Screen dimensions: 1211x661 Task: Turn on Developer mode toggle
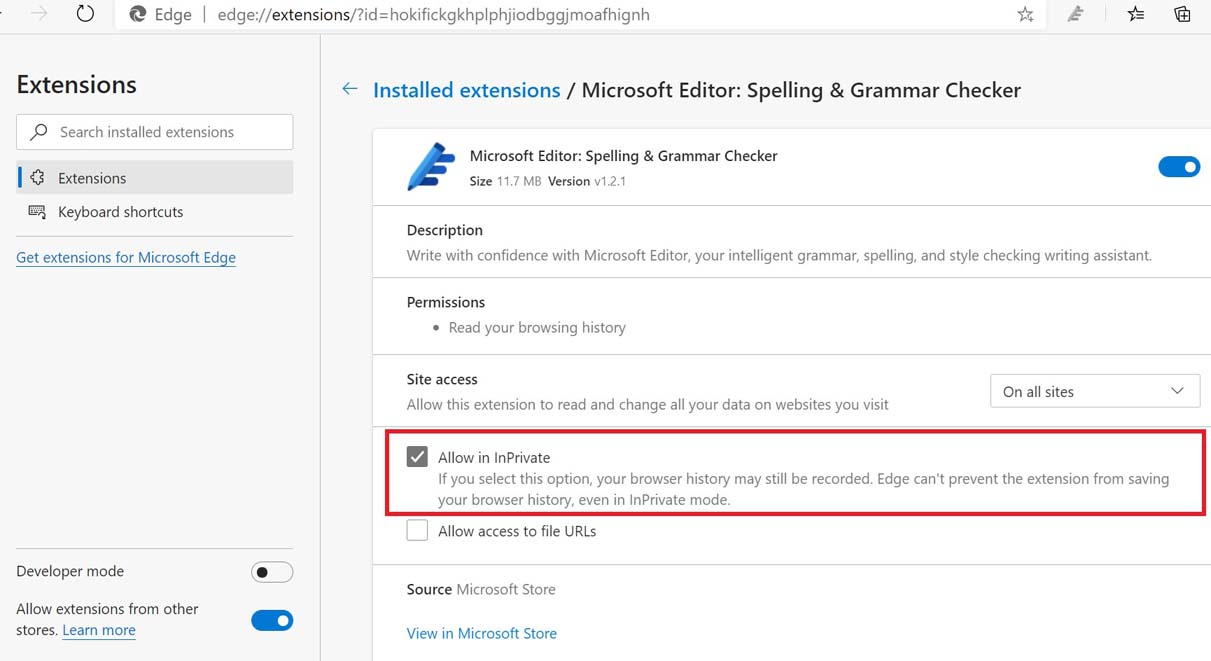coord(272,572)
